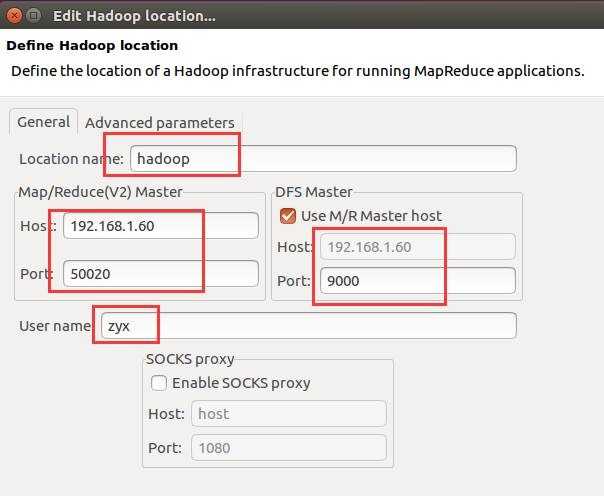Click the 'Define the location of a Hadoop infrastructure' description
Screen dimensions: 604x496
(298, 71)
